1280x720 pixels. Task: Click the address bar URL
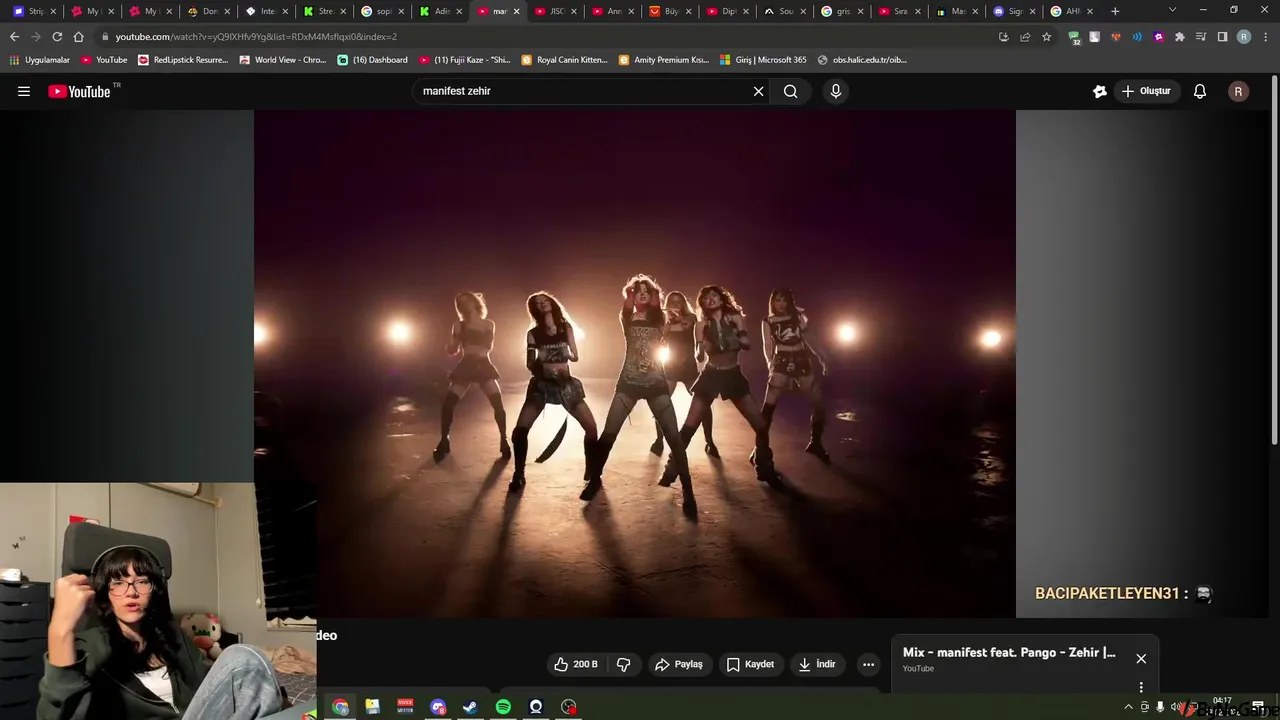point(256,37)
